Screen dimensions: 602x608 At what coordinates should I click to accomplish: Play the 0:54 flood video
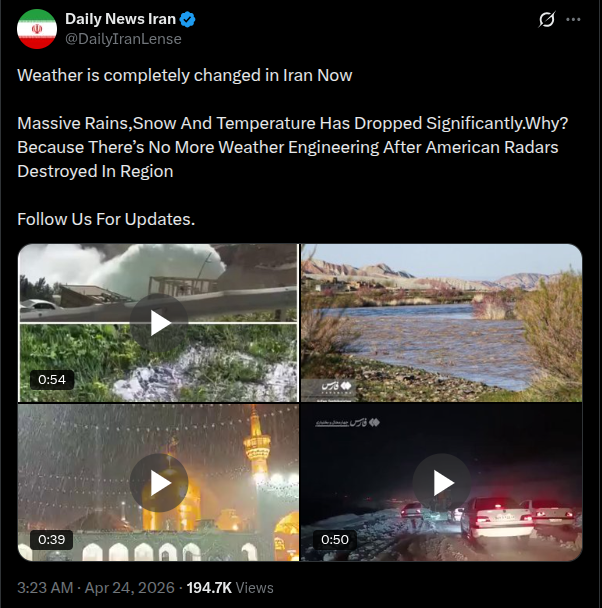click(x=159, y=323)
